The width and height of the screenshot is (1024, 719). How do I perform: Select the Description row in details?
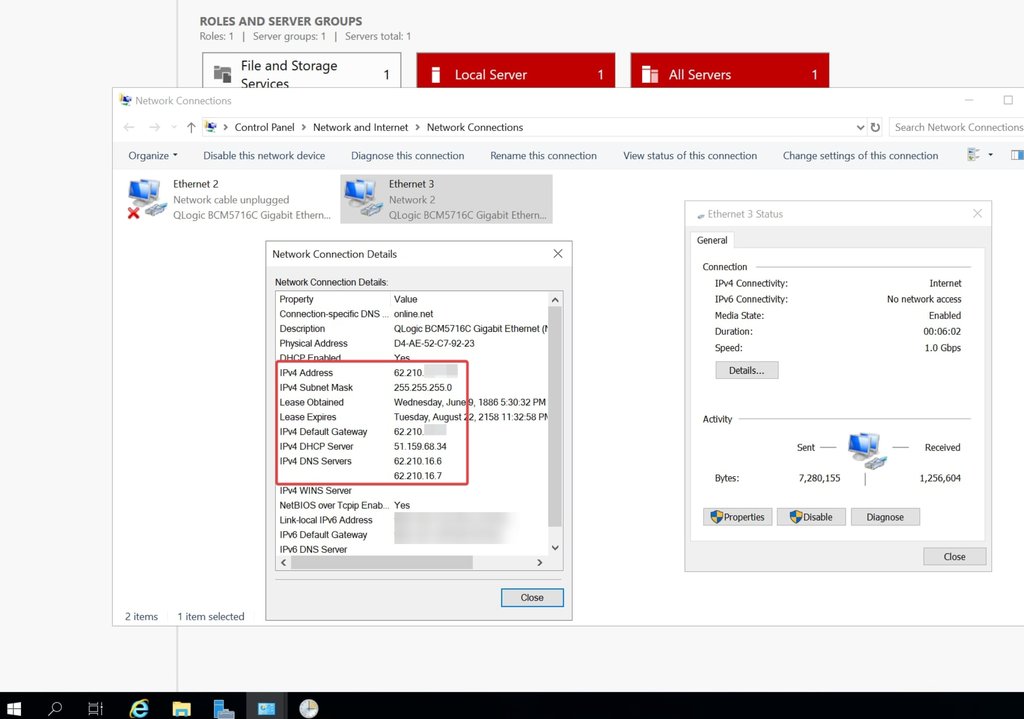click(412, 328)
